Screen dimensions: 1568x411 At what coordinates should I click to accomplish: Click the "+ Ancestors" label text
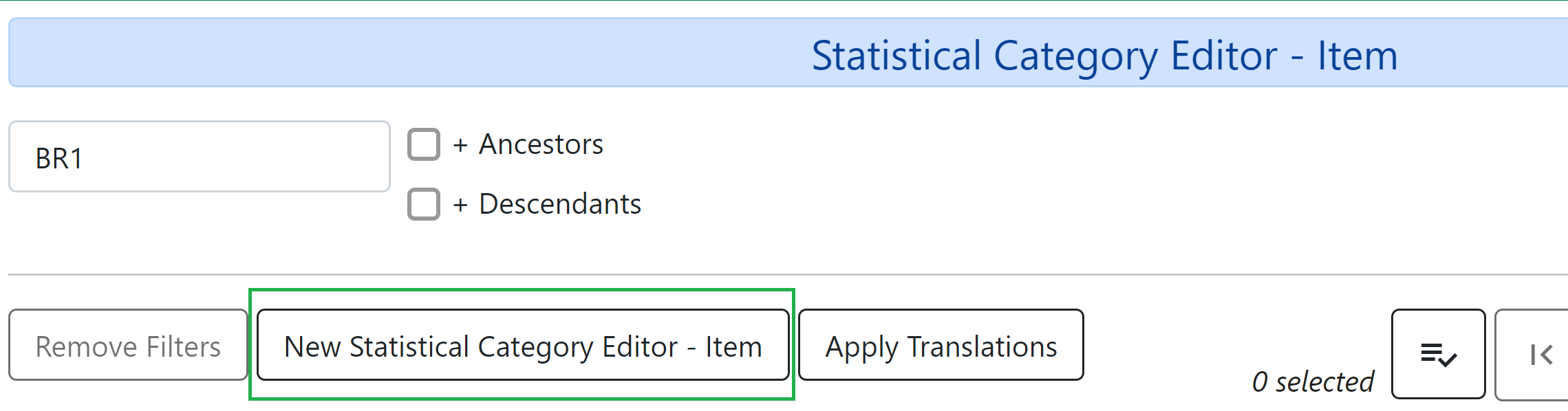pos(541,144)
